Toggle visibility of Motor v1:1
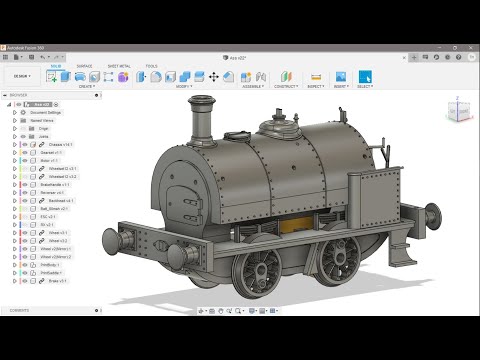This screenshot has width=480, height=360. (x=25, y=161)
